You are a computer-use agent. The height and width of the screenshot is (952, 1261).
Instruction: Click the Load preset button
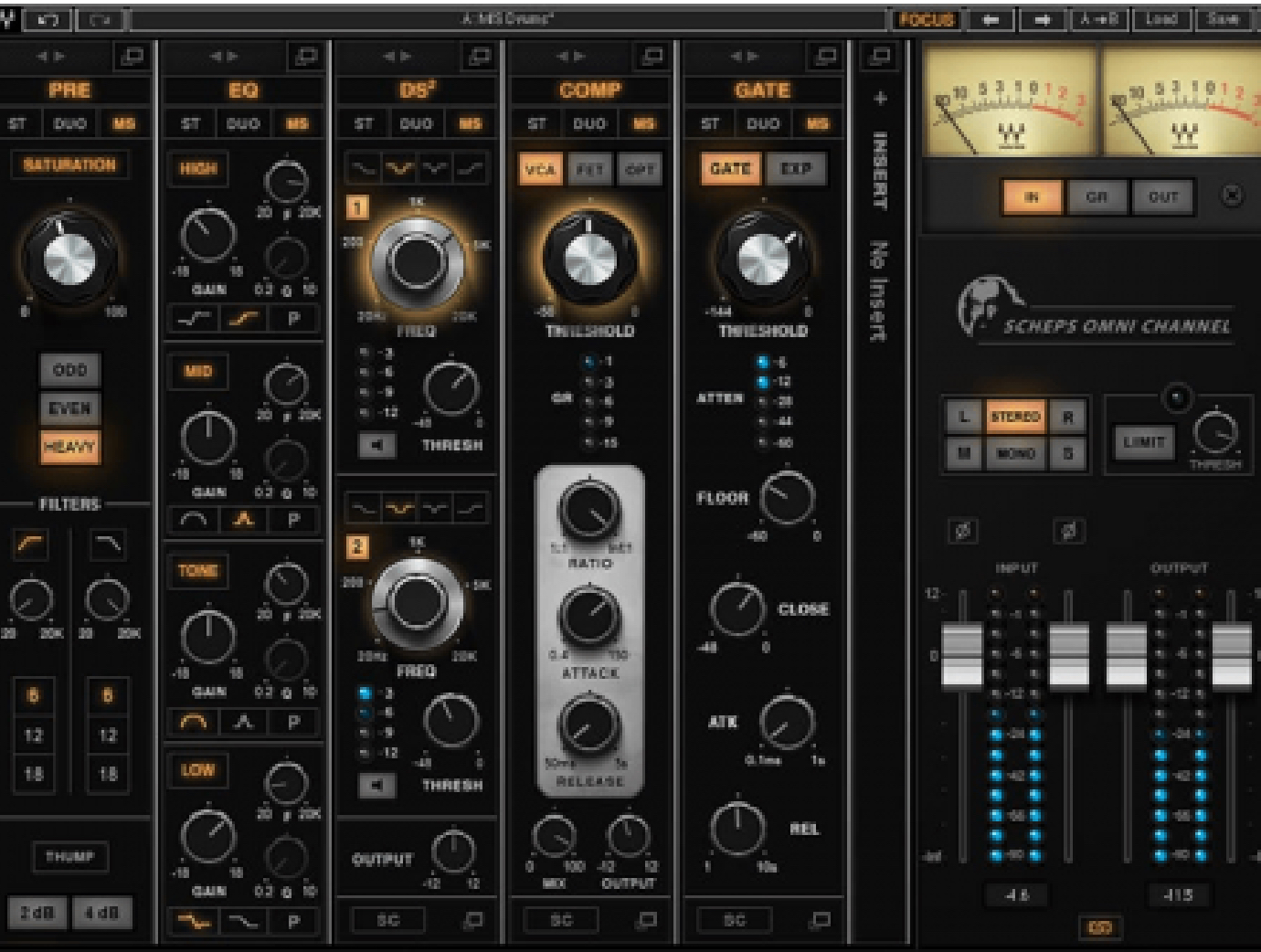point(1161,19)
